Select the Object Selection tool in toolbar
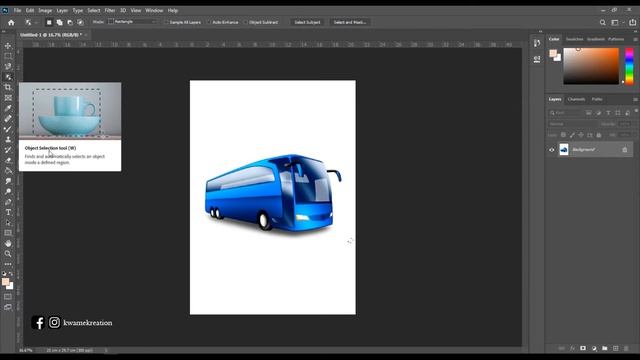This screenshot has height=360, width=640. [x=8, y=77]
